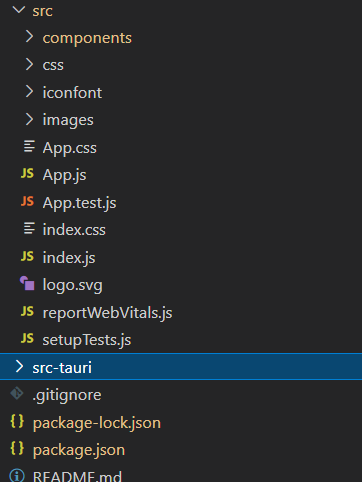Open the css folder
Screen dimensions: 362x482
click(x=53, y=65)
